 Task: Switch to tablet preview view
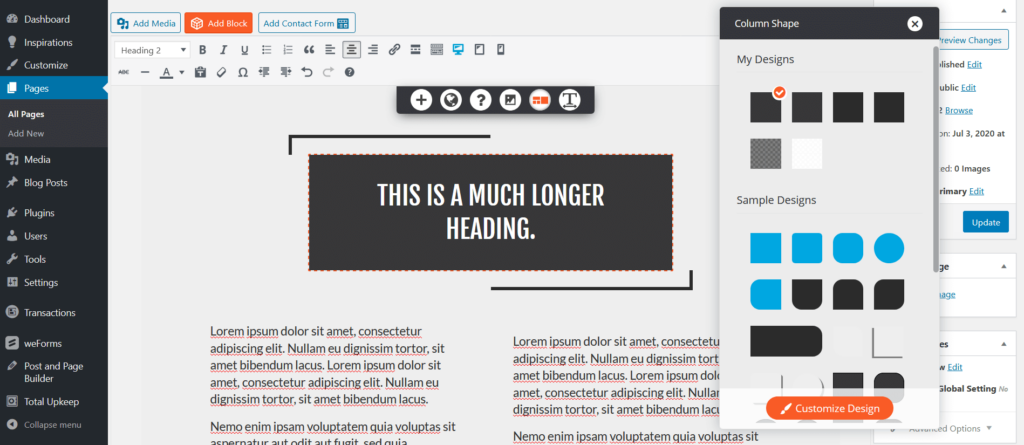pos(479,50)
